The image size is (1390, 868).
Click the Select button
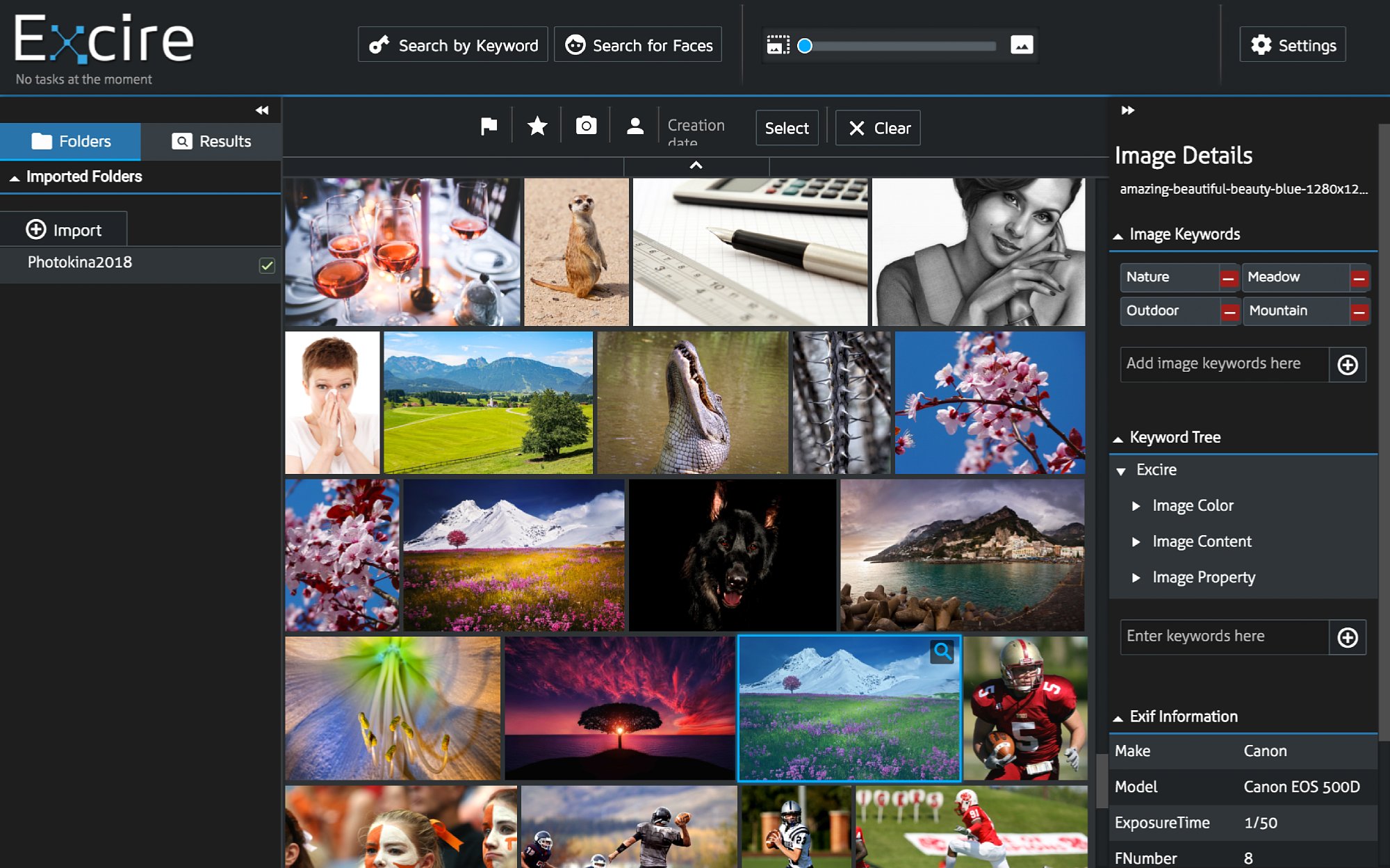[787, 128]
